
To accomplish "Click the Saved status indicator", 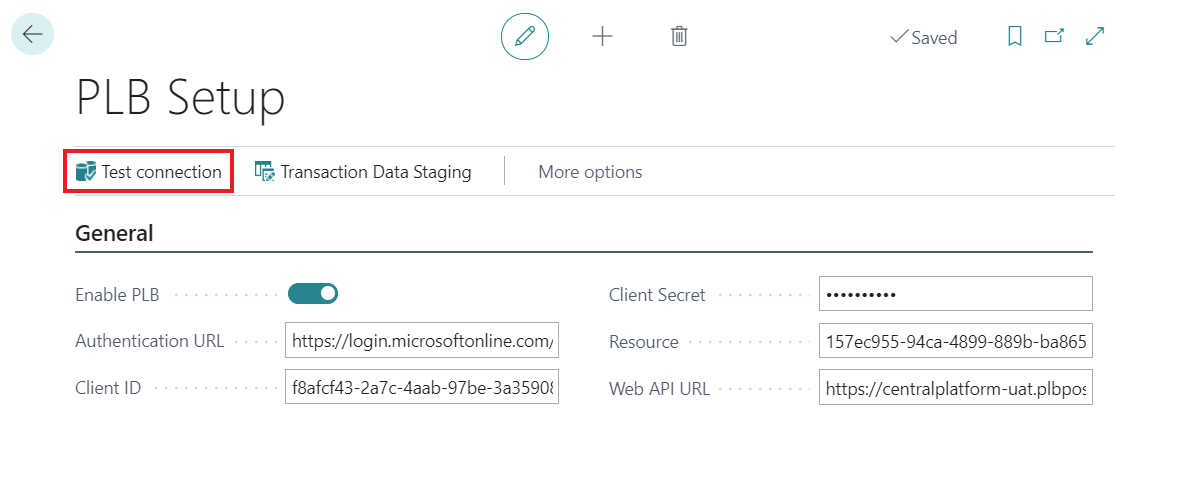I will click(924, 38).
